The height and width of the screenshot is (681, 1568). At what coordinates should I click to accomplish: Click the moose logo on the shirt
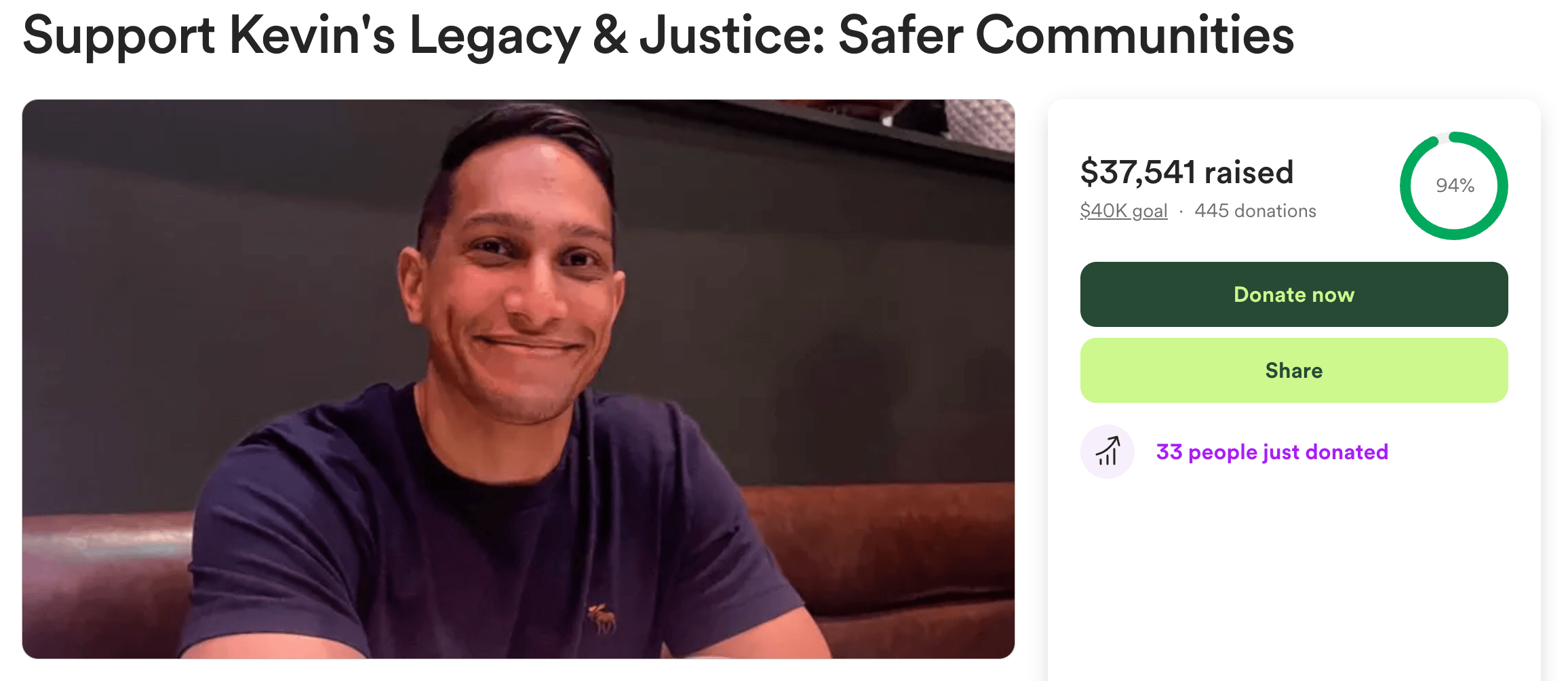pyautogui.click(x=602, y=617)
